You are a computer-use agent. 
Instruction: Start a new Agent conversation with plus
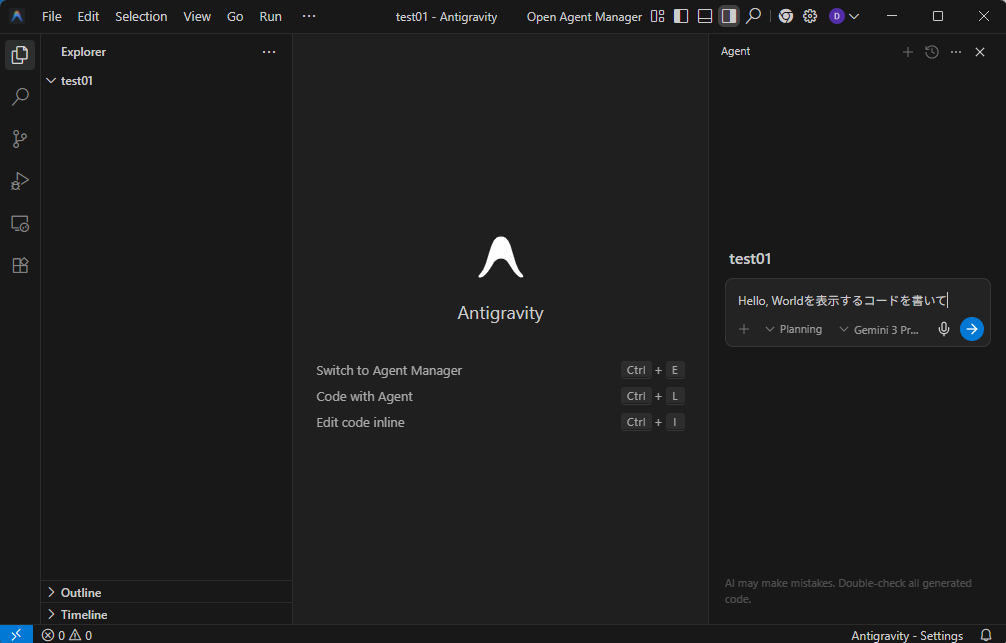coord(908,52)
